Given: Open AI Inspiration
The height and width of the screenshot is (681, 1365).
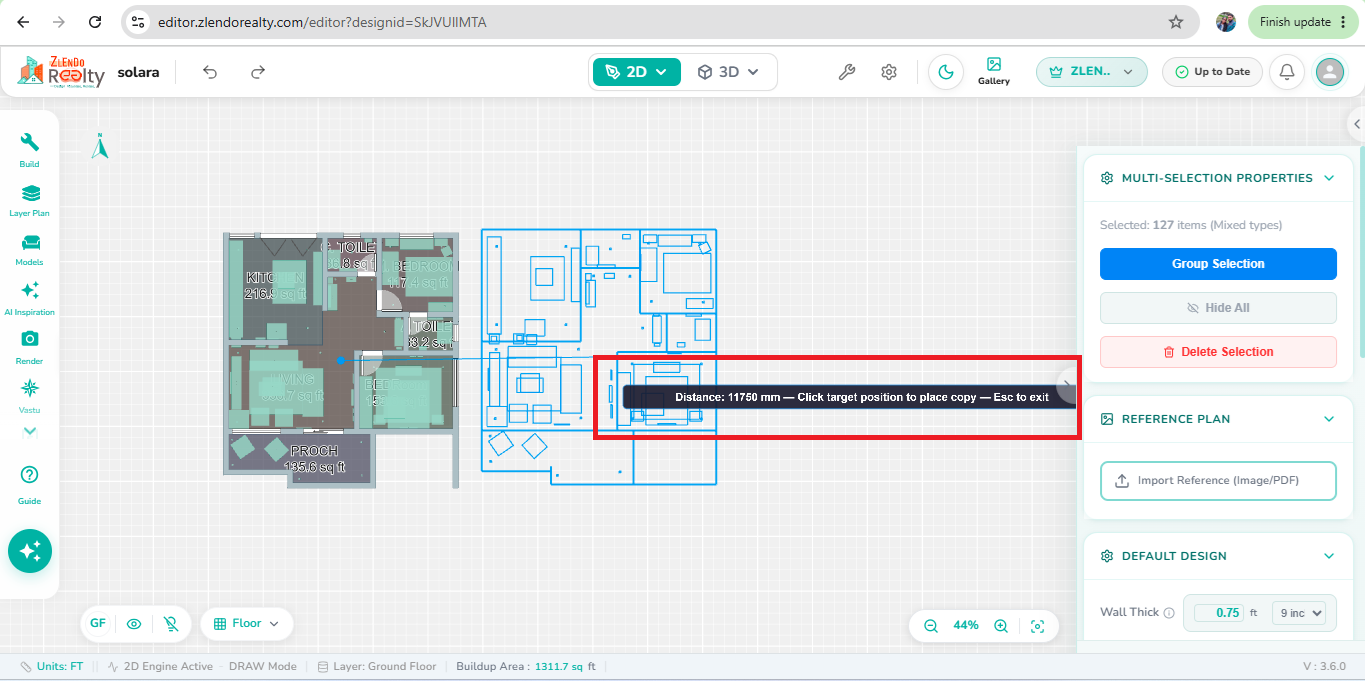Looking at the screenshot, I should (30, 299).
